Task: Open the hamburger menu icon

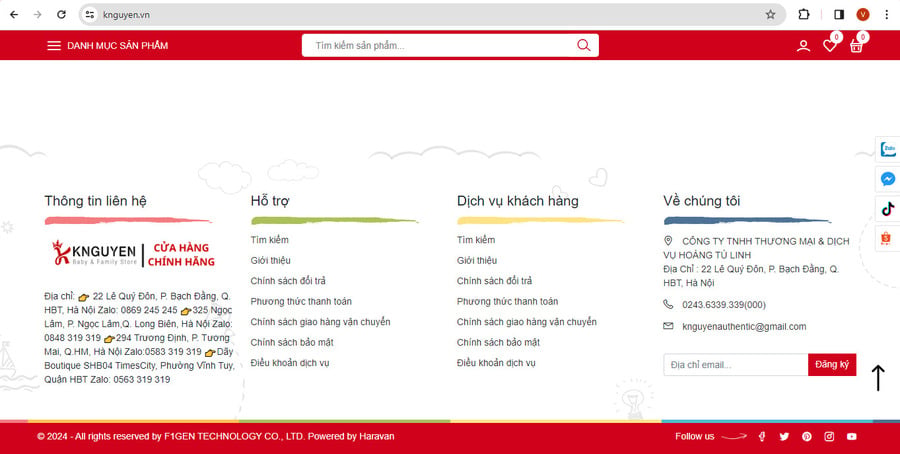Action: tap(54, 45)
